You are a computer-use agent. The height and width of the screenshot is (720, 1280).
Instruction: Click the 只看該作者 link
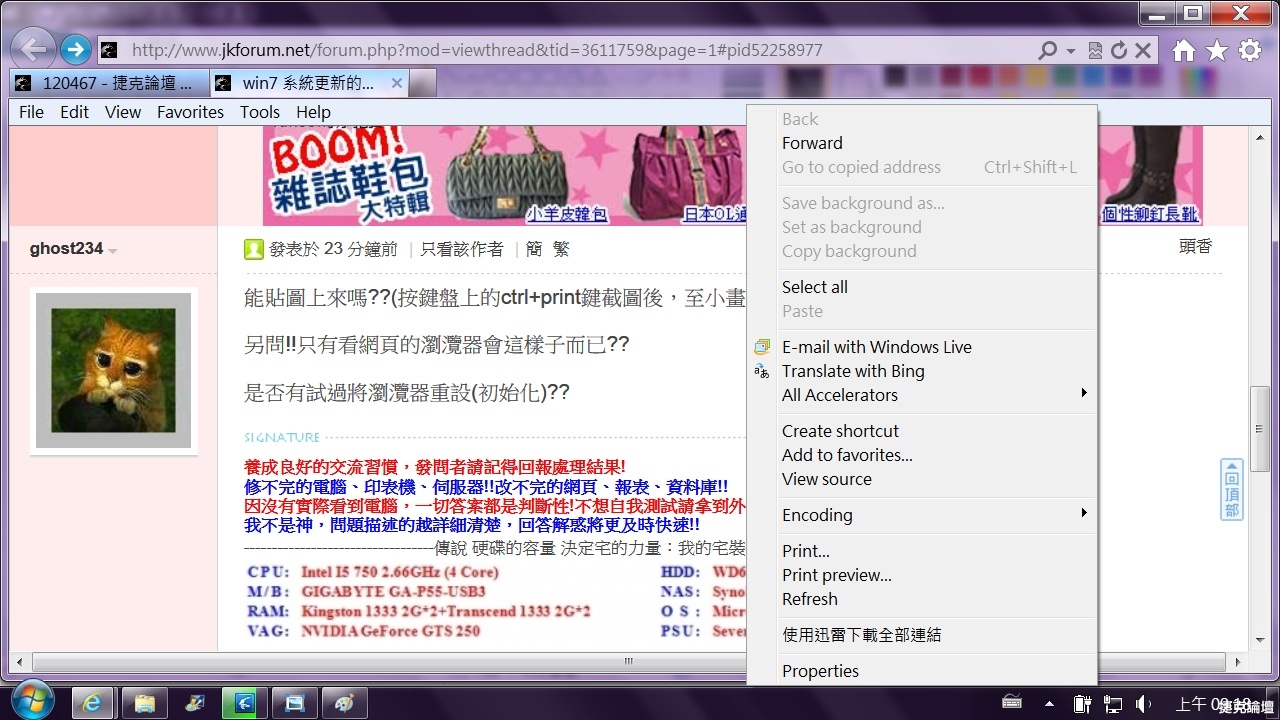[461, 249]
